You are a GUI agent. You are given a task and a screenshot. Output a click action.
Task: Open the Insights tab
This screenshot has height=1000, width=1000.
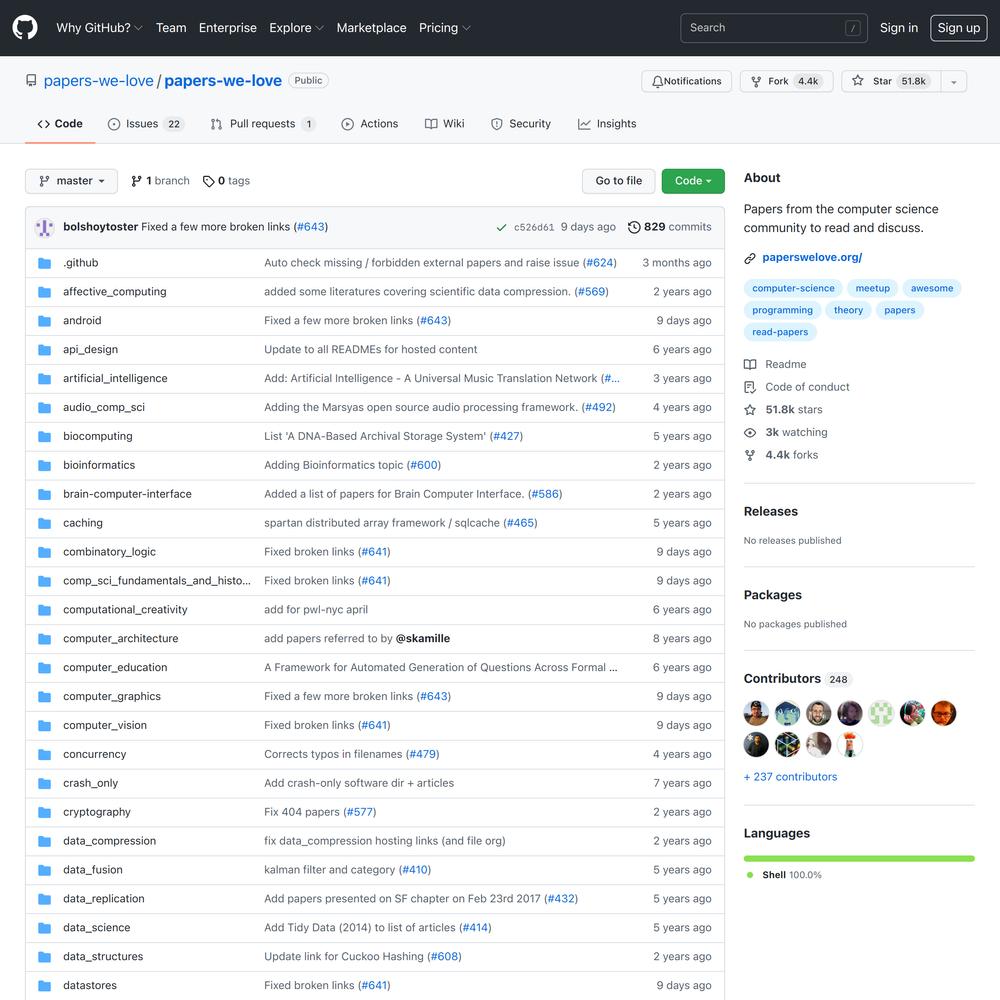click(607, 124)
